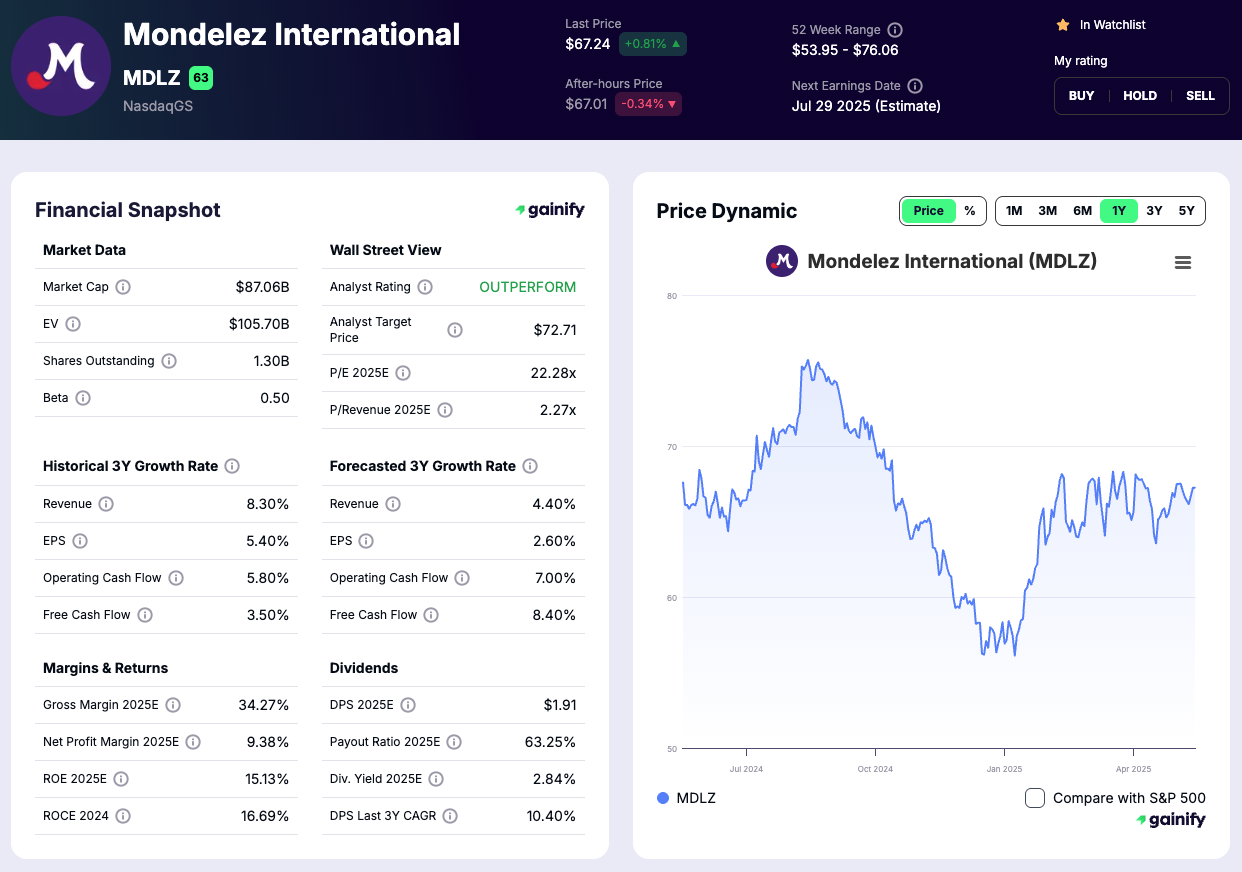Click the +0.81% price change badge

click(653, 44)
